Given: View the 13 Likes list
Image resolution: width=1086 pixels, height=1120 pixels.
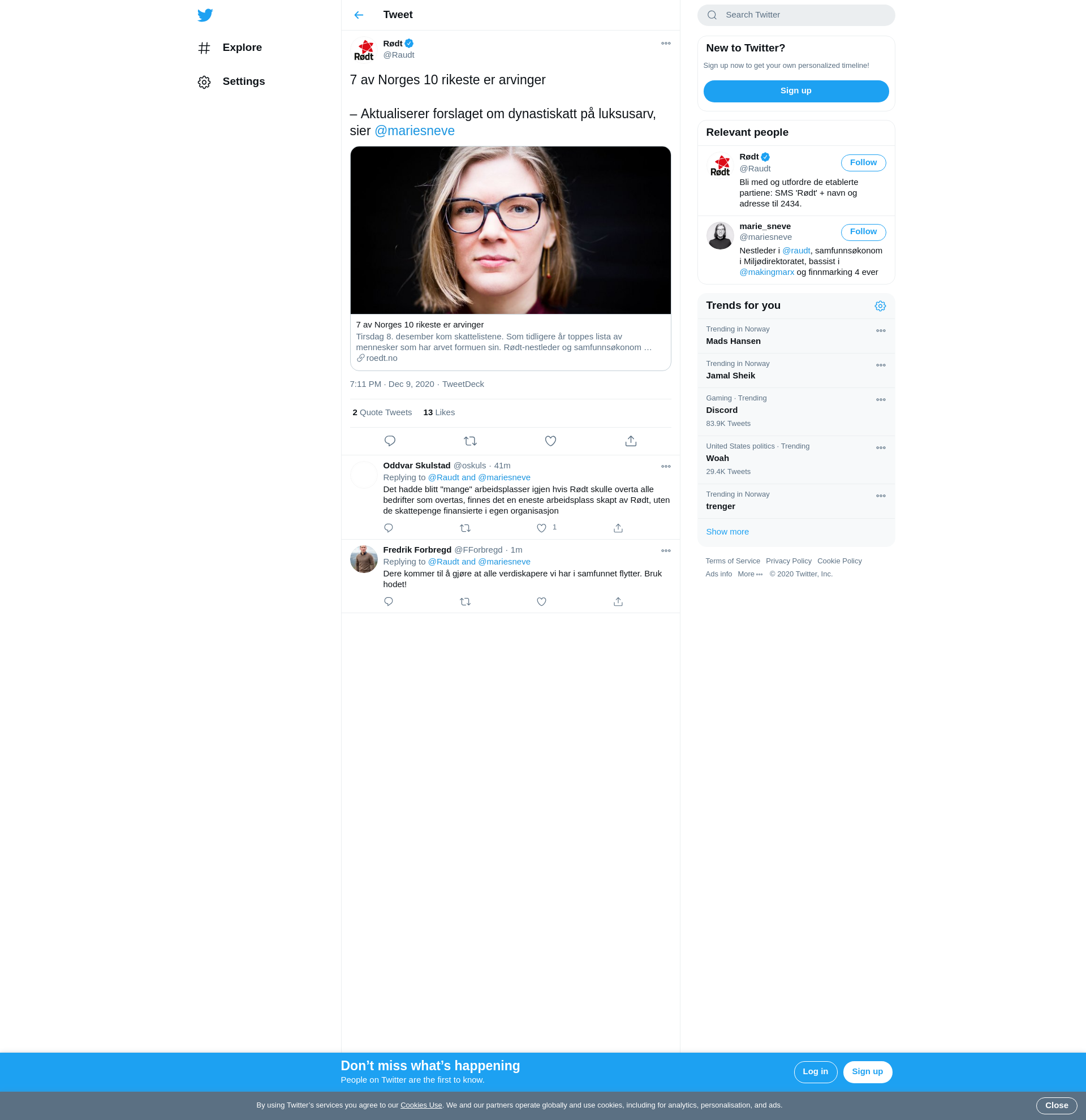Looking at the screenshot, I should click(439, 412).
